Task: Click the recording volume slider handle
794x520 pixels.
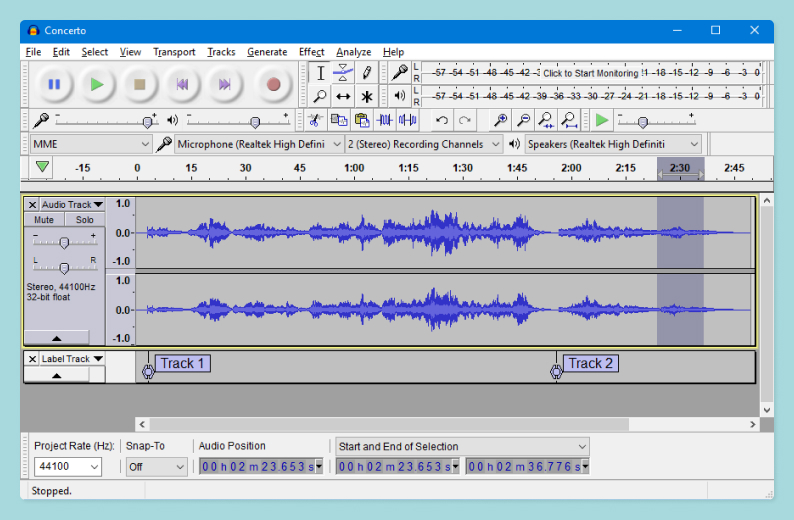Action: 147,122
